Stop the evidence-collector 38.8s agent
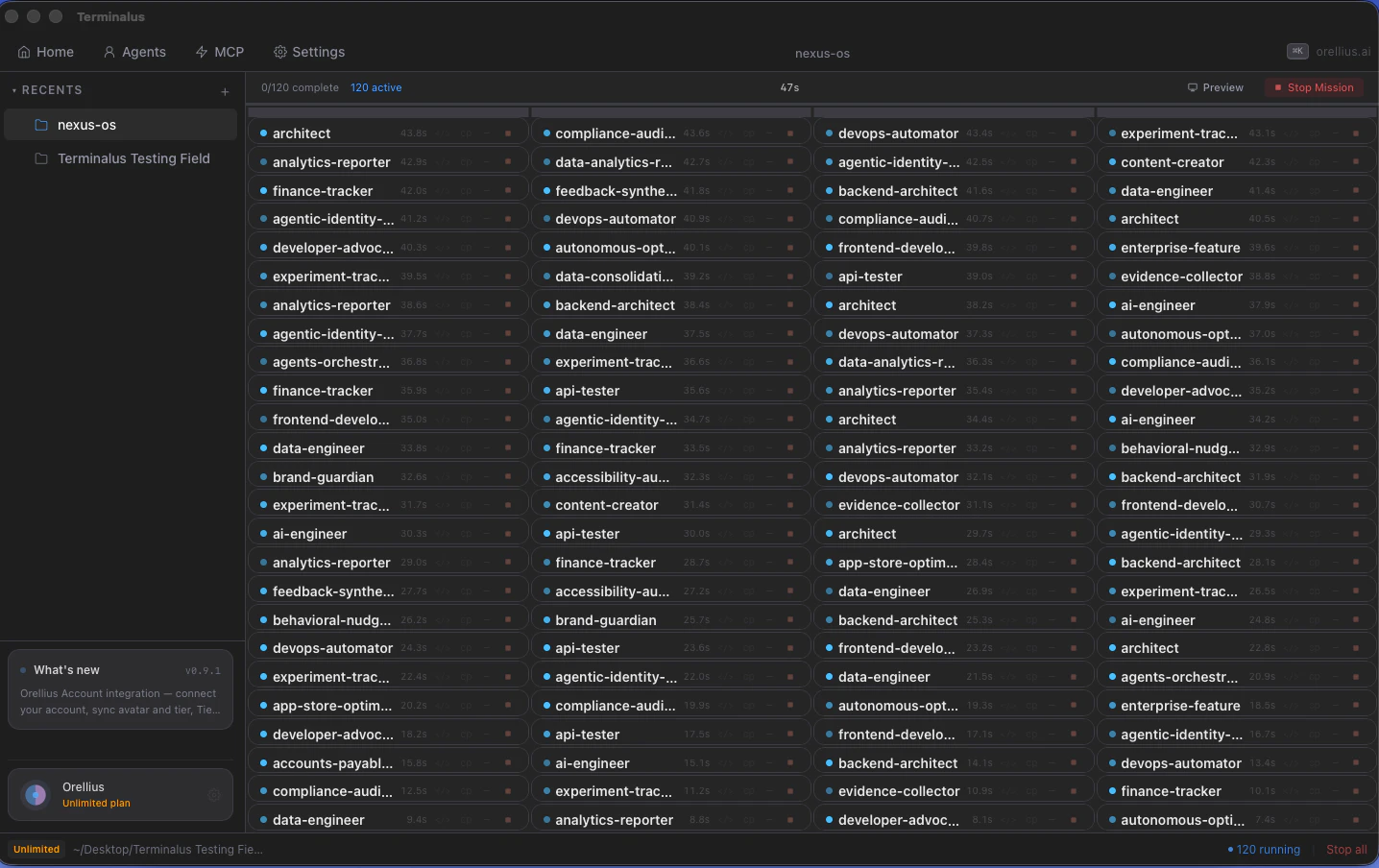The height and width of the screenshot is (868, 1379). 1356,277
